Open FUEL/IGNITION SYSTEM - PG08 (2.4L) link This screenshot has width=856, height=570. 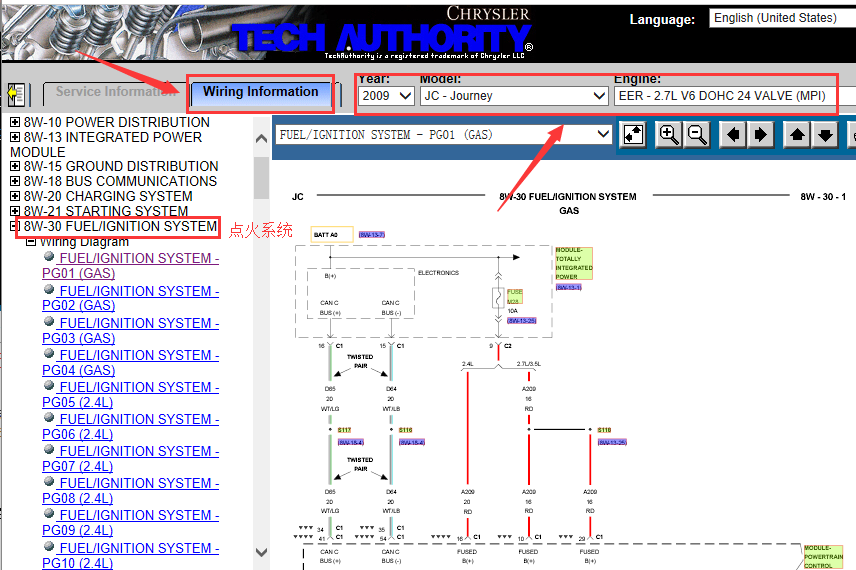(x=130, y=491)
